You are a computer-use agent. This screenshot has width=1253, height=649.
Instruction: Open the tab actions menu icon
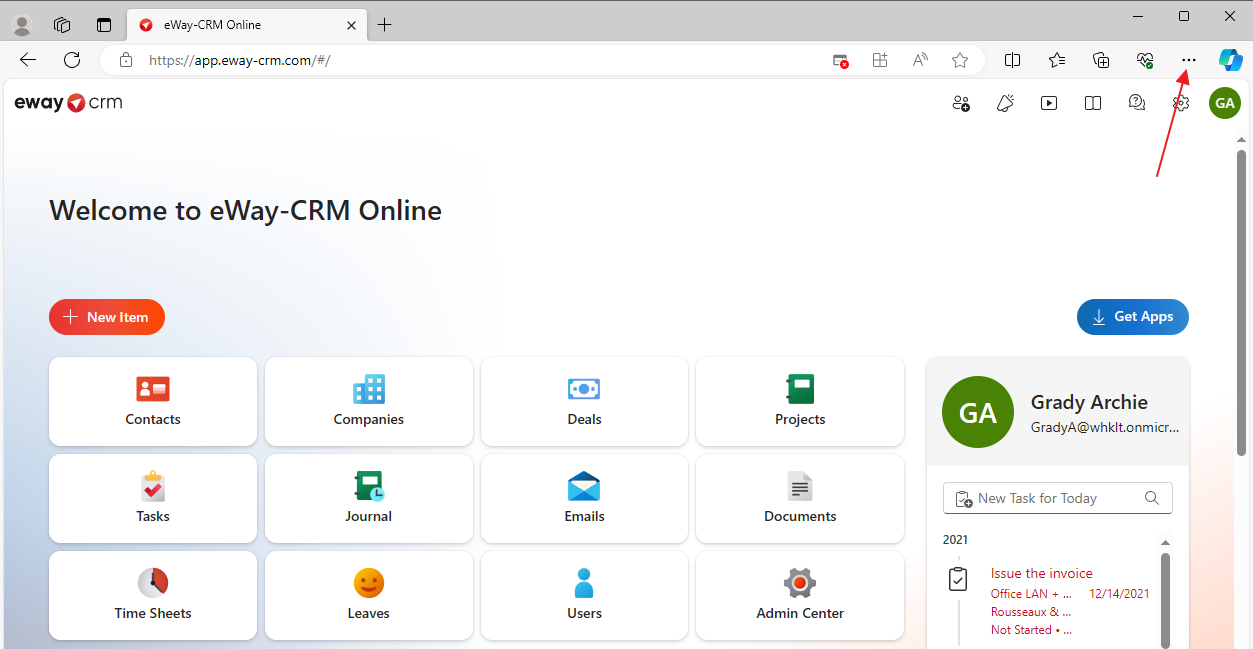coord(104,25)
